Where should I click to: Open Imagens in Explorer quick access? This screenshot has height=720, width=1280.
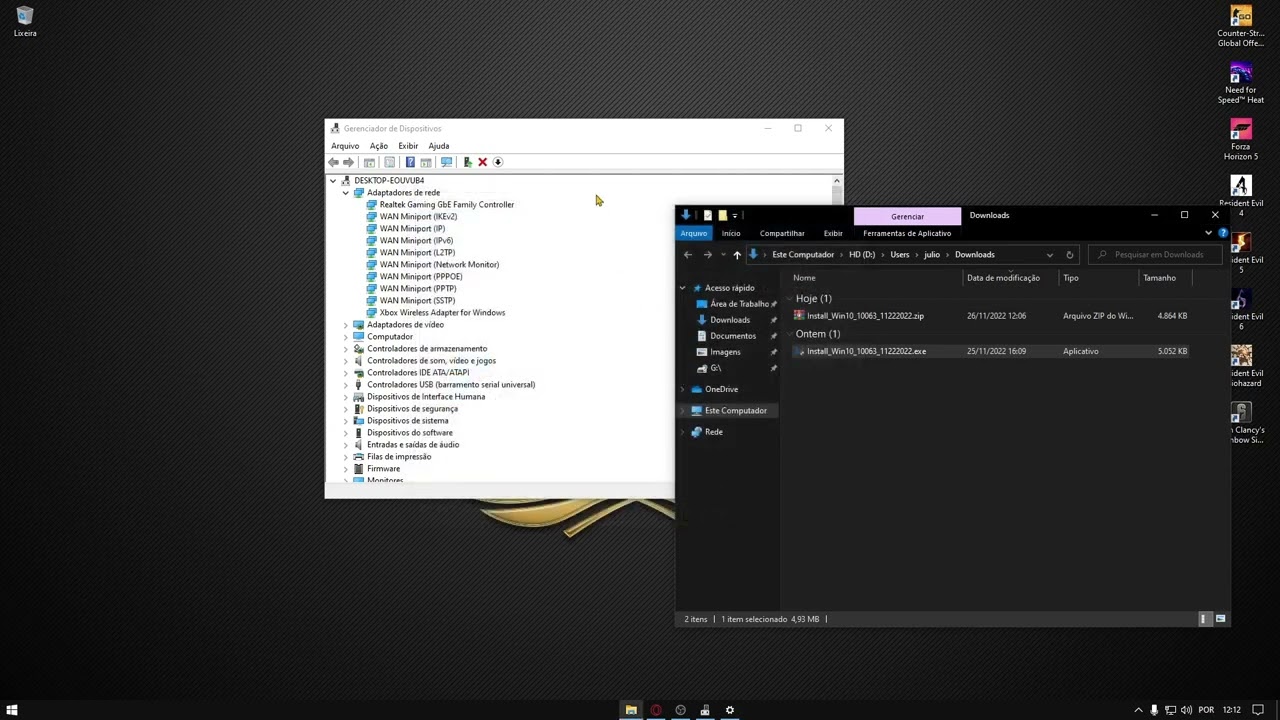pos(725,352)
